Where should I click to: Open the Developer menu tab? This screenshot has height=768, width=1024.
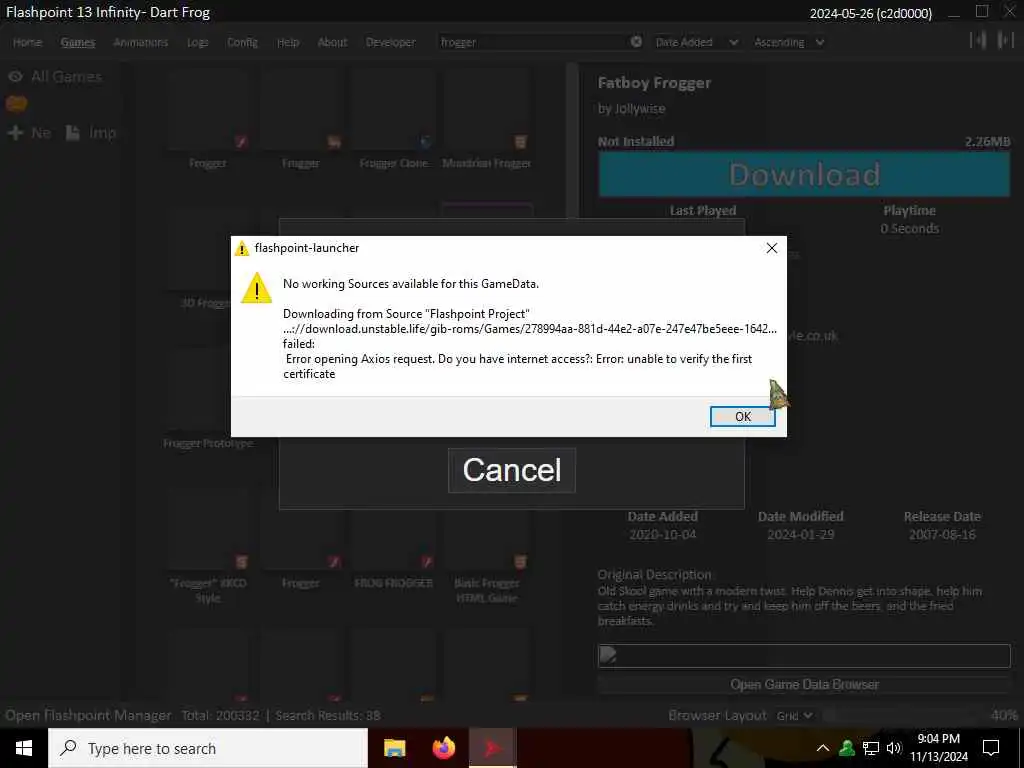coord(391,42)
